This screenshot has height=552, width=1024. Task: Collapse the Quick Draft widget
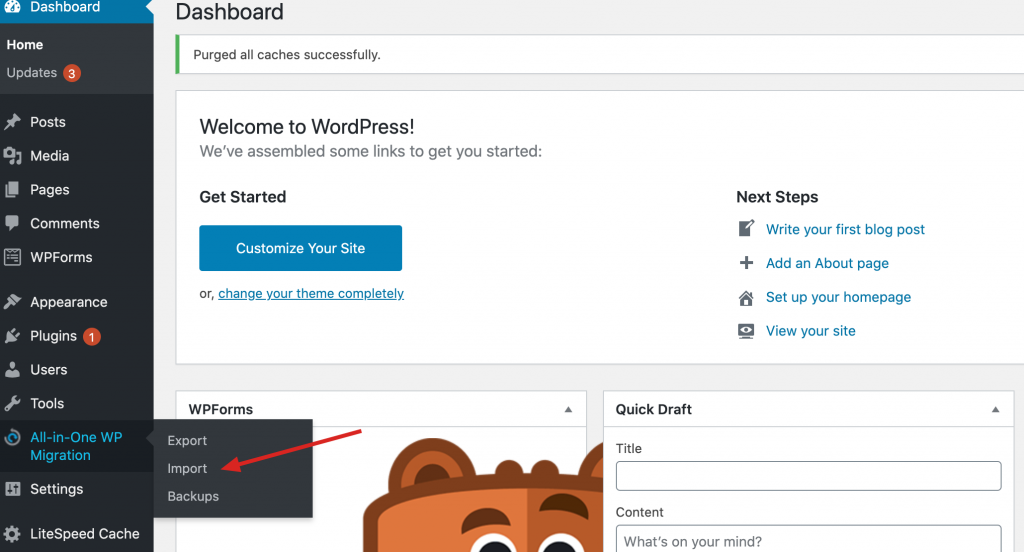pyautogui.click(x=995, y=409)
